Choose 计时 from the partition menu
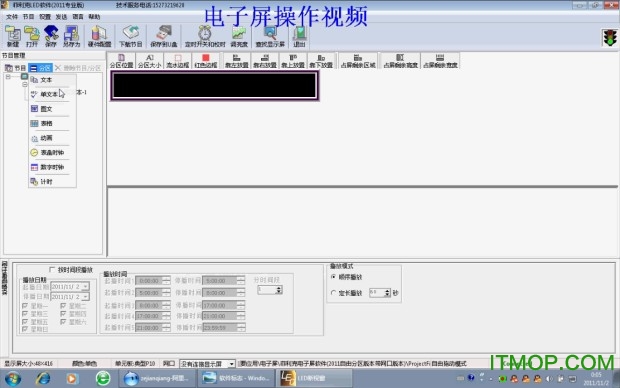620x388 pixels. point(52,182)
